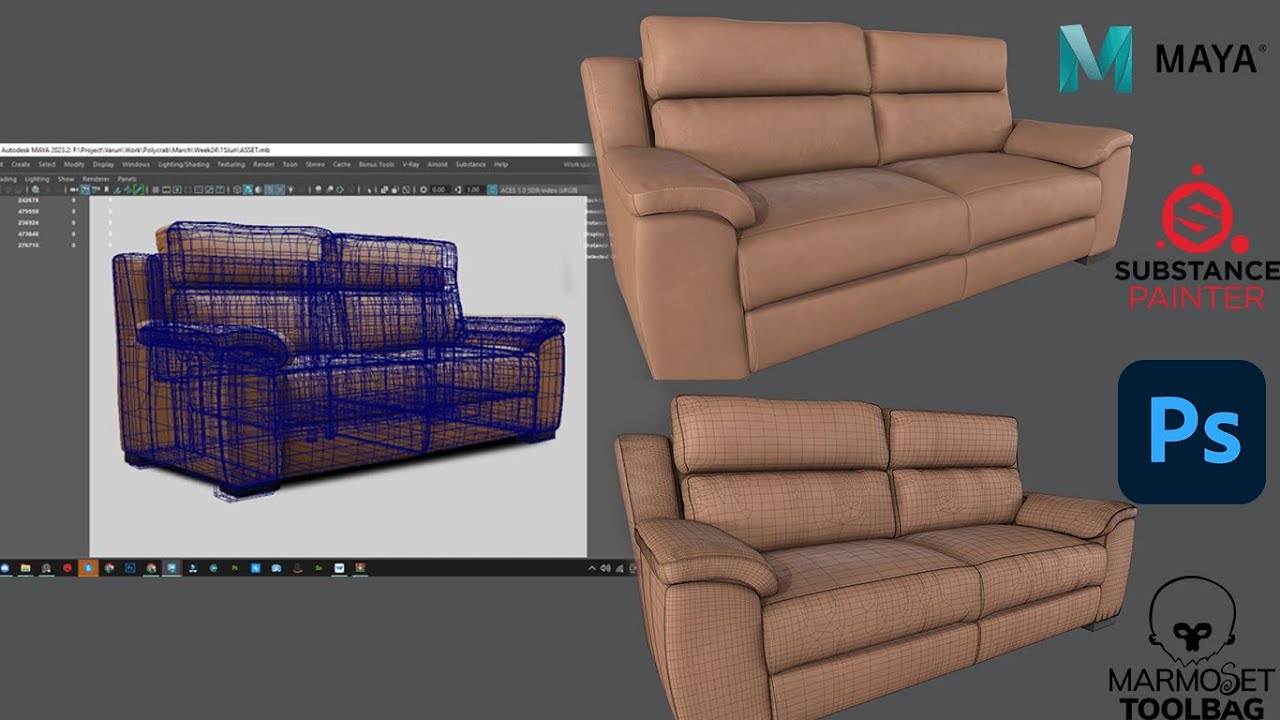Image resolution: width=1280 pixels, height=720 pixels.
Task: Click the bookmarks icon in panel toolbar
Action: [107, 189]
